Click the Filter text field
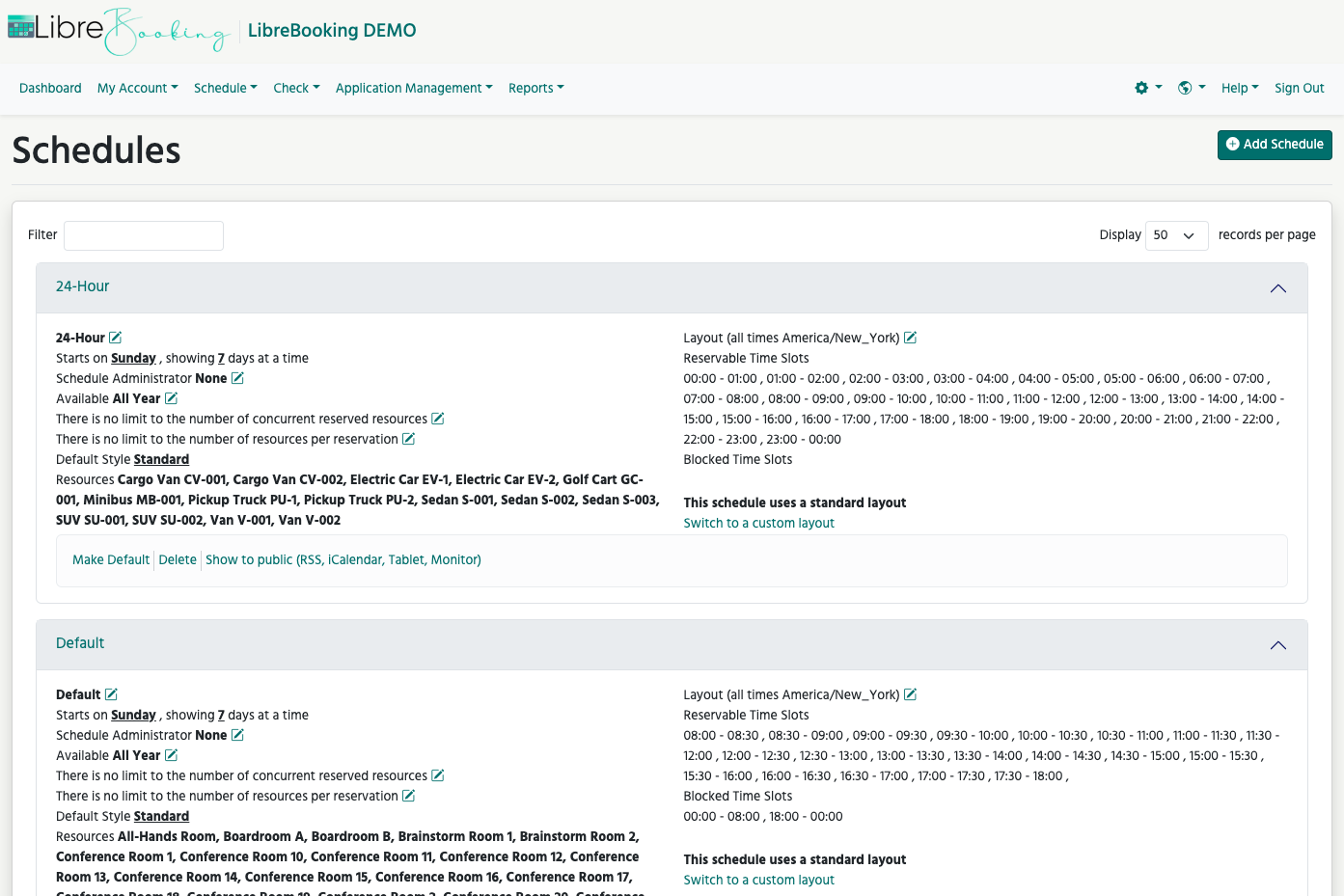This screenshot has height=896, width=1344. pos(144,235)
